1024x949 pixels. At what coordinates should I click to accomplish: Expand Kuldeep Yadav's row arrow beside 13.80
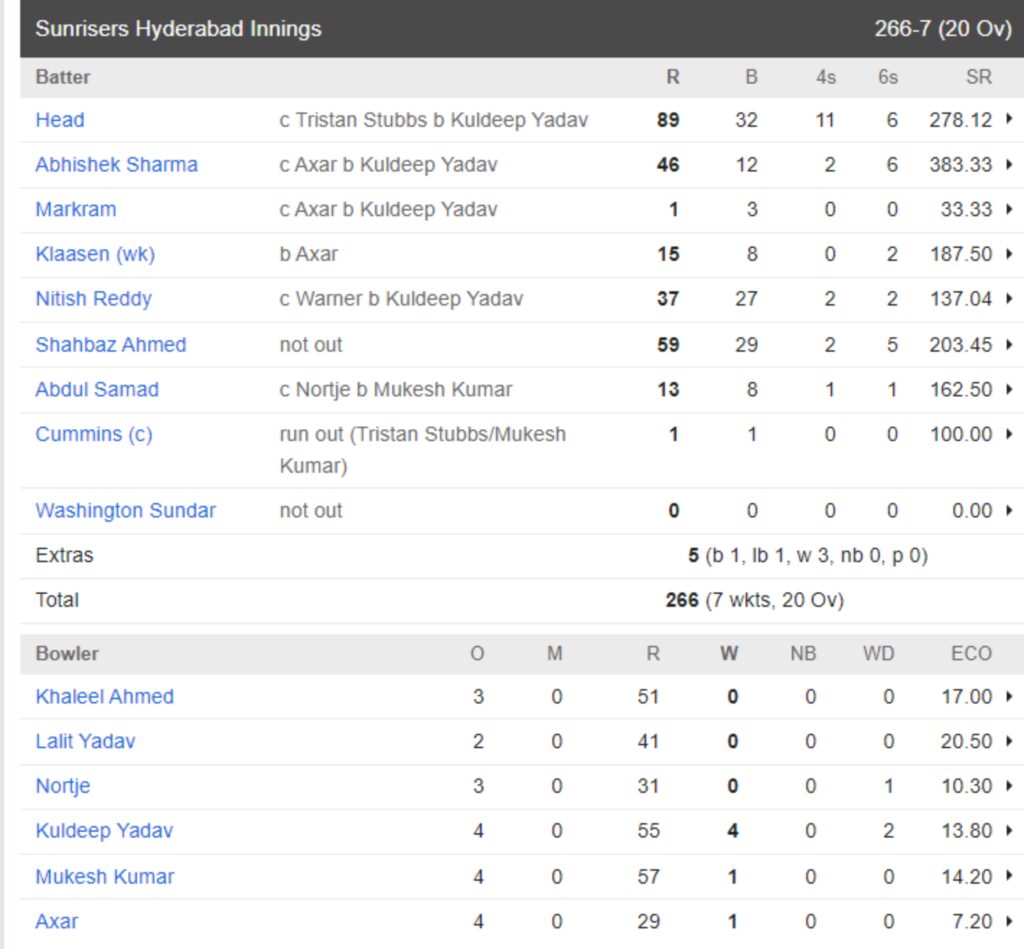[1009, 830]
